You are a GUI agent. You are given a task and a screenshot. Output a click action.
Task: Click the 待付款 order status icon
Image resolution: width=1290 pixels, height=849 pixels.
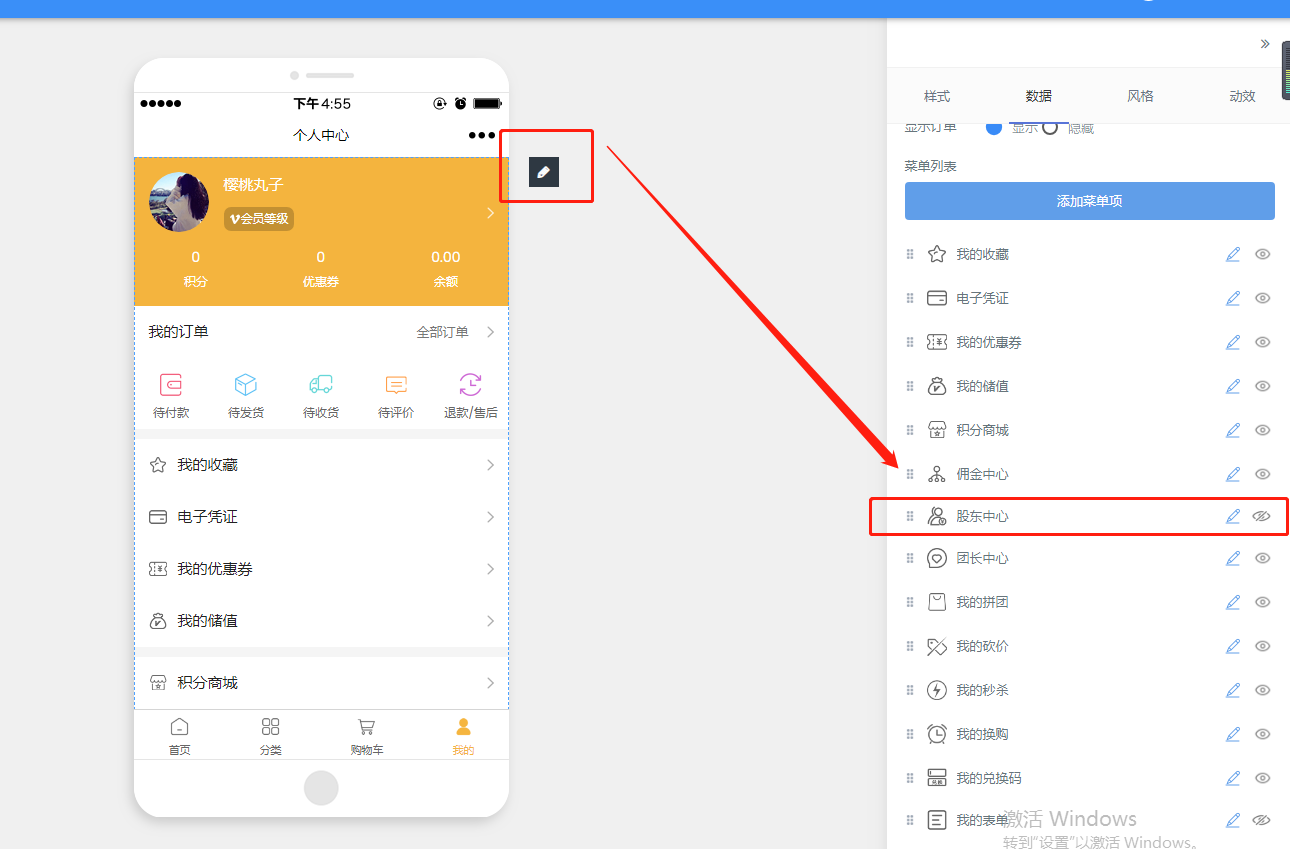pyautogui.click(x=170, y=386)
